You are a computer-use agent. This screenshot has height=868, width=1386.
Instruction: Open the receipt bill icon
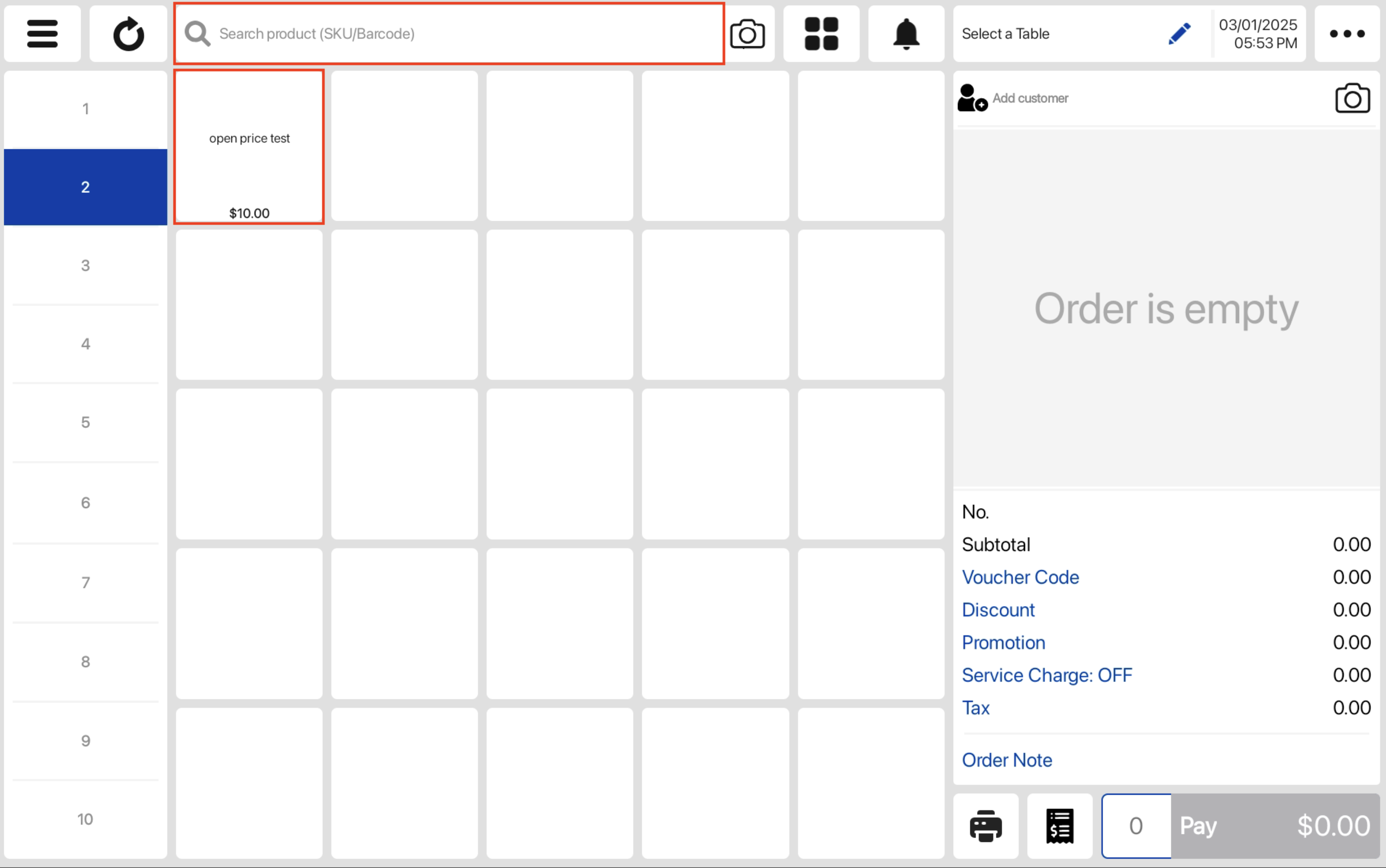tap(1059, 826)
